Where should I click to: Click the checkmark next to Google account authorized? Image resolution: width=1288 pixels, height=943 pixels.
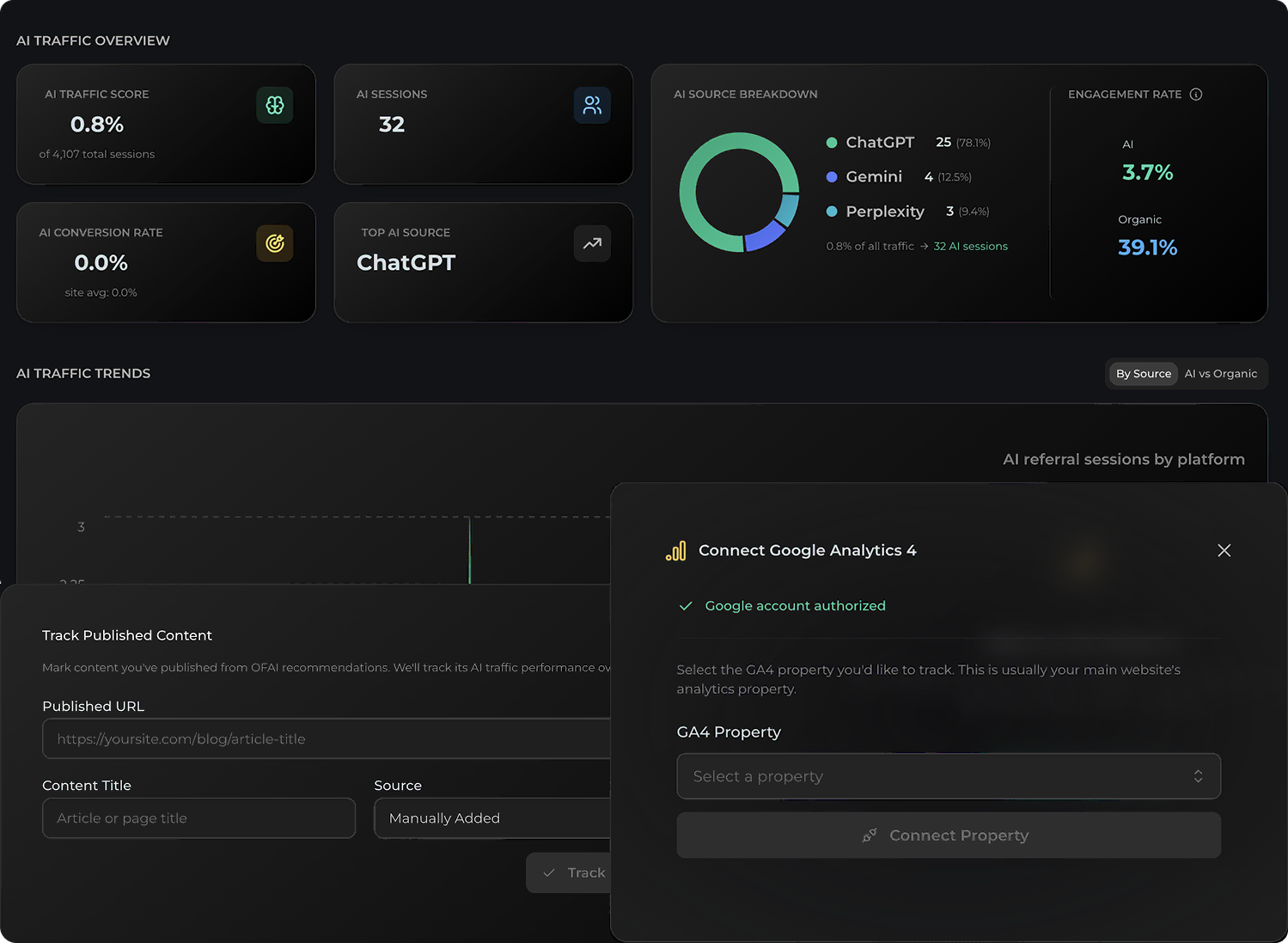click(x=686, y=606)
